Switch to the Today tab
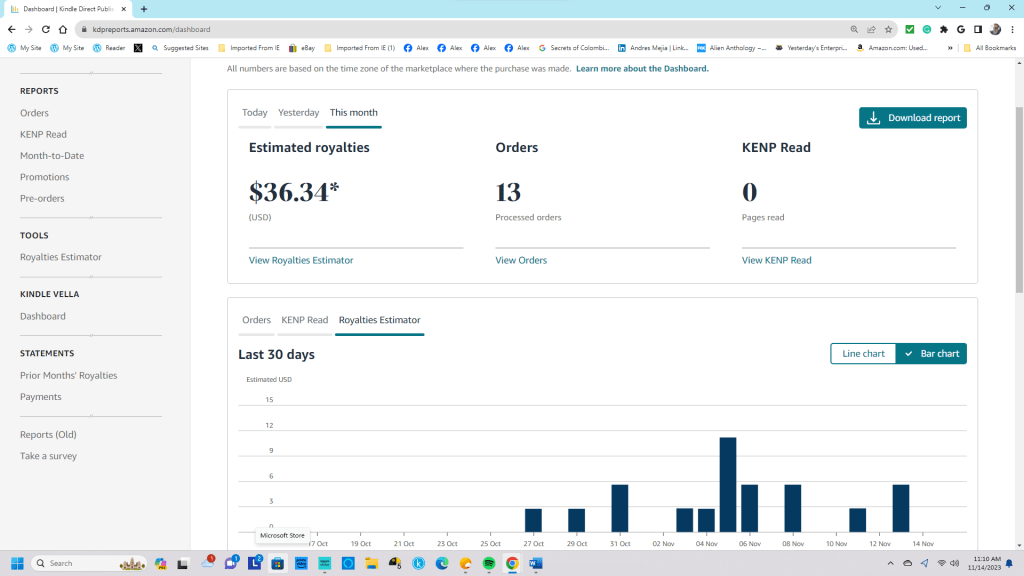 coord(255,113)
